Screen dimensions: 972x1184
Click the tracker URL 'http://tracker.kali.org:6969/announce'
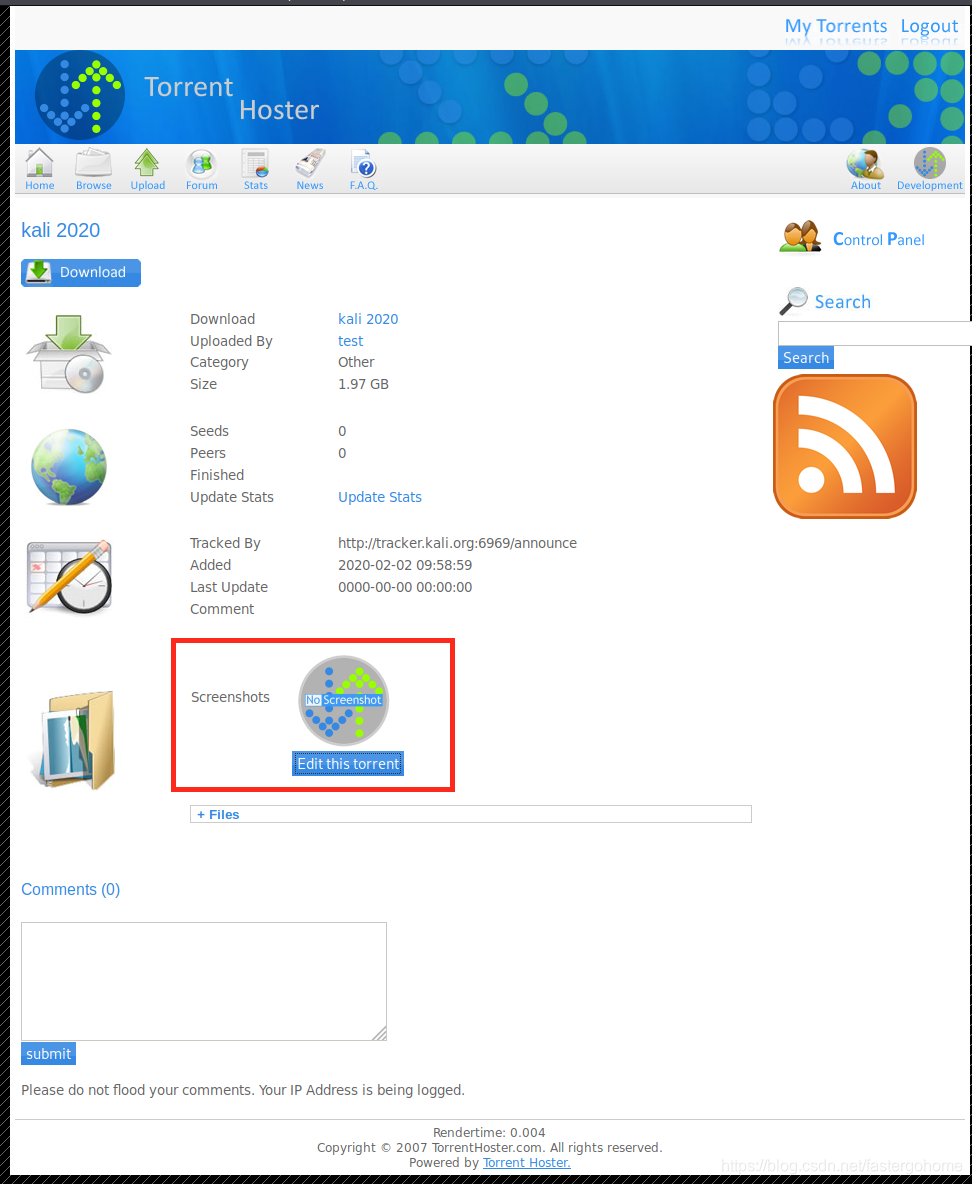coord(457,543)
